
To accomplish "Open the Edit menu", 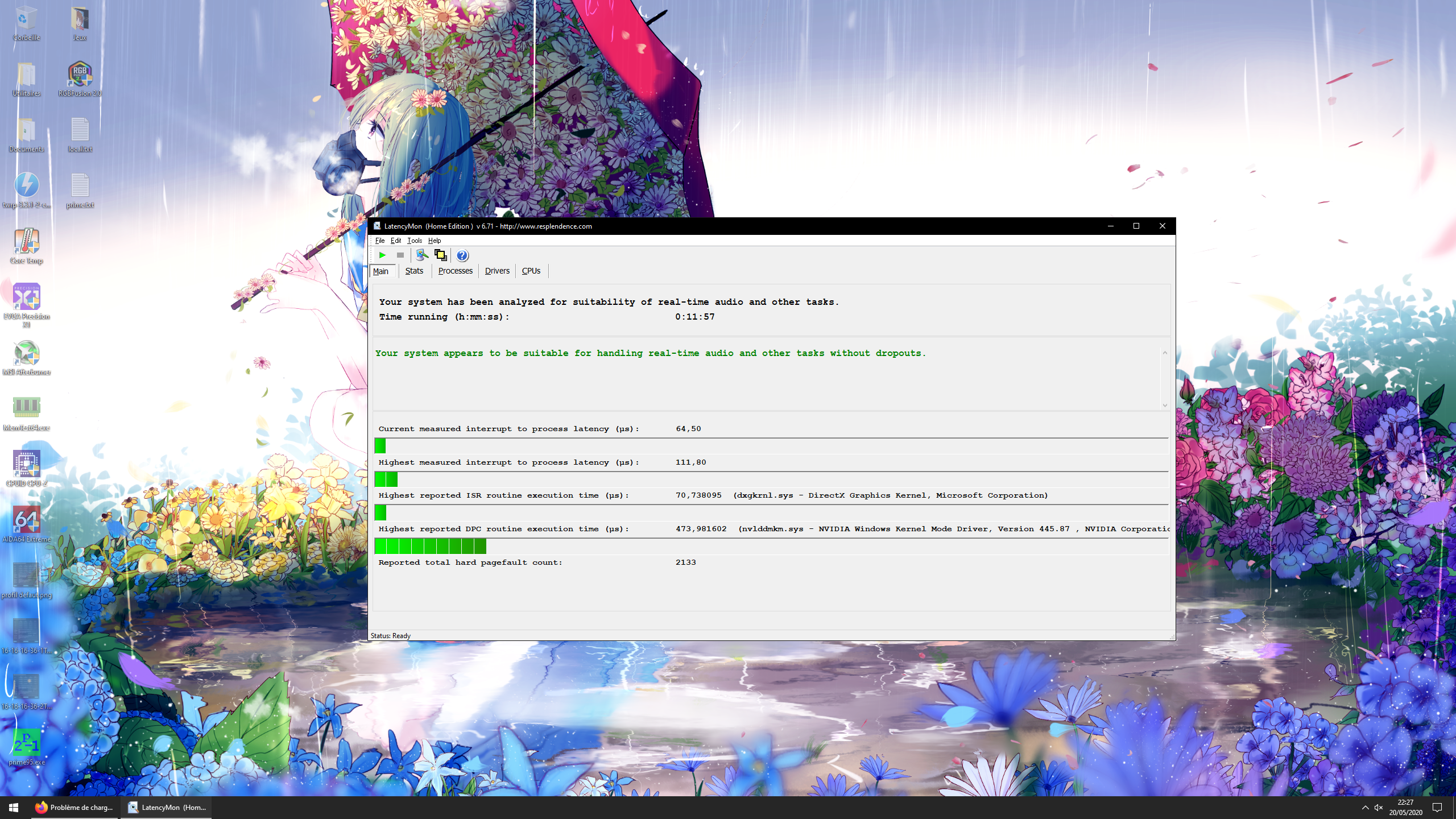I will click(x=396, y=241).
